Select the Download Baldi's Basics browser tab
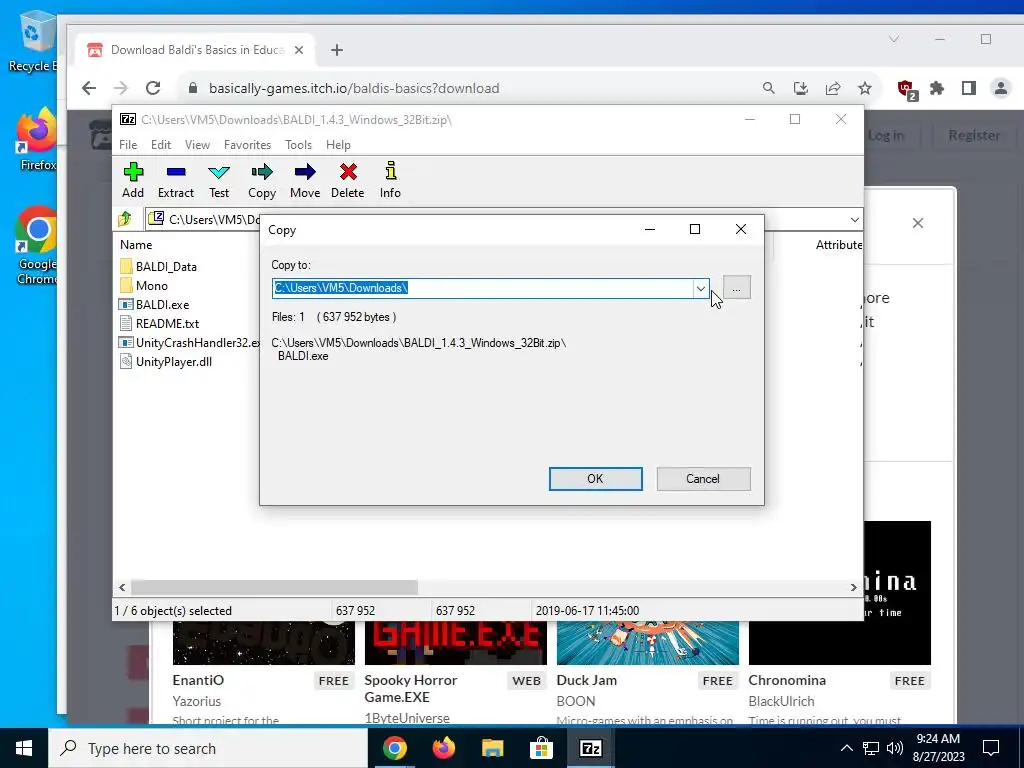 (x=195, y=50)
